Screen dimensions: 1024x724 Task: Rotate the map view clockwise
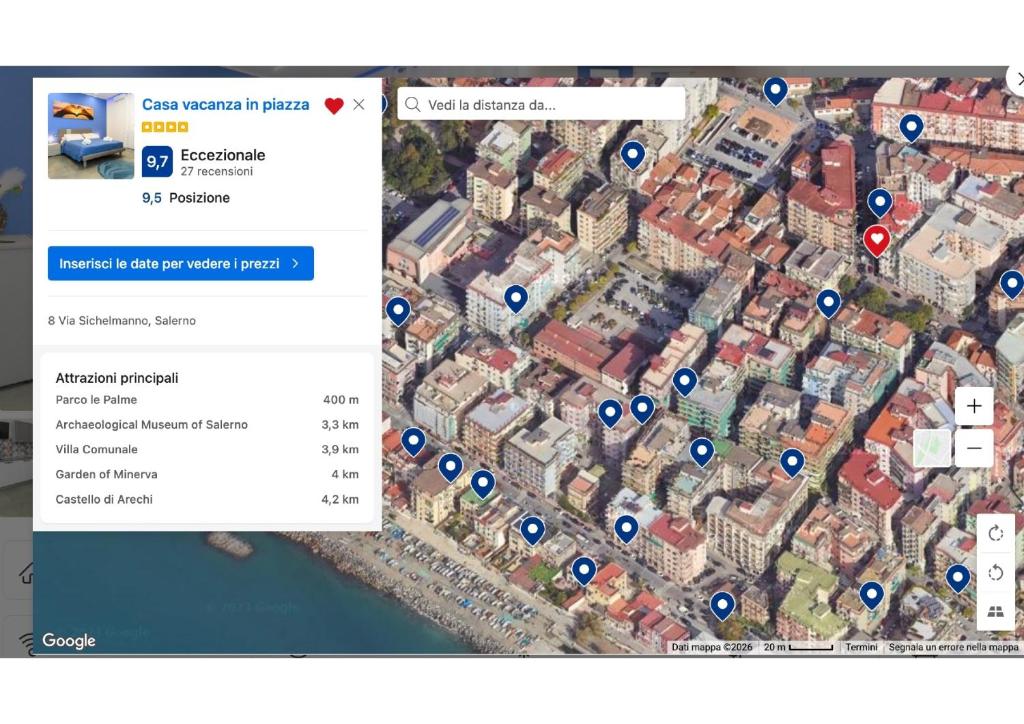pyautogui.click(x=995, y=533)
